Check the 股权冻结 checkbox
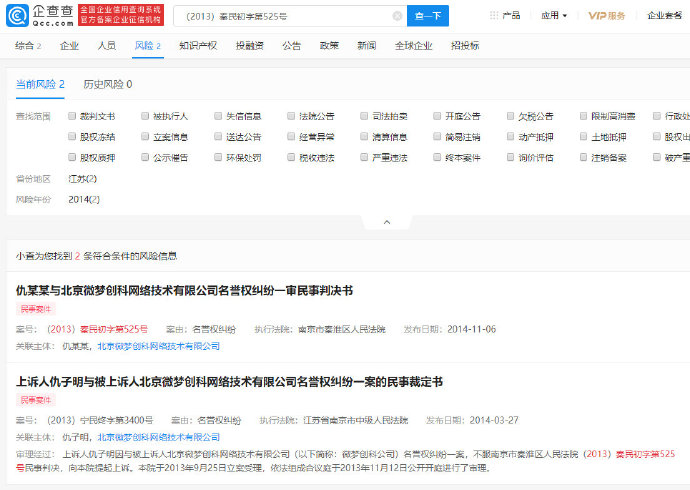The width and height of the screenshot is (690, 490). 72,137
